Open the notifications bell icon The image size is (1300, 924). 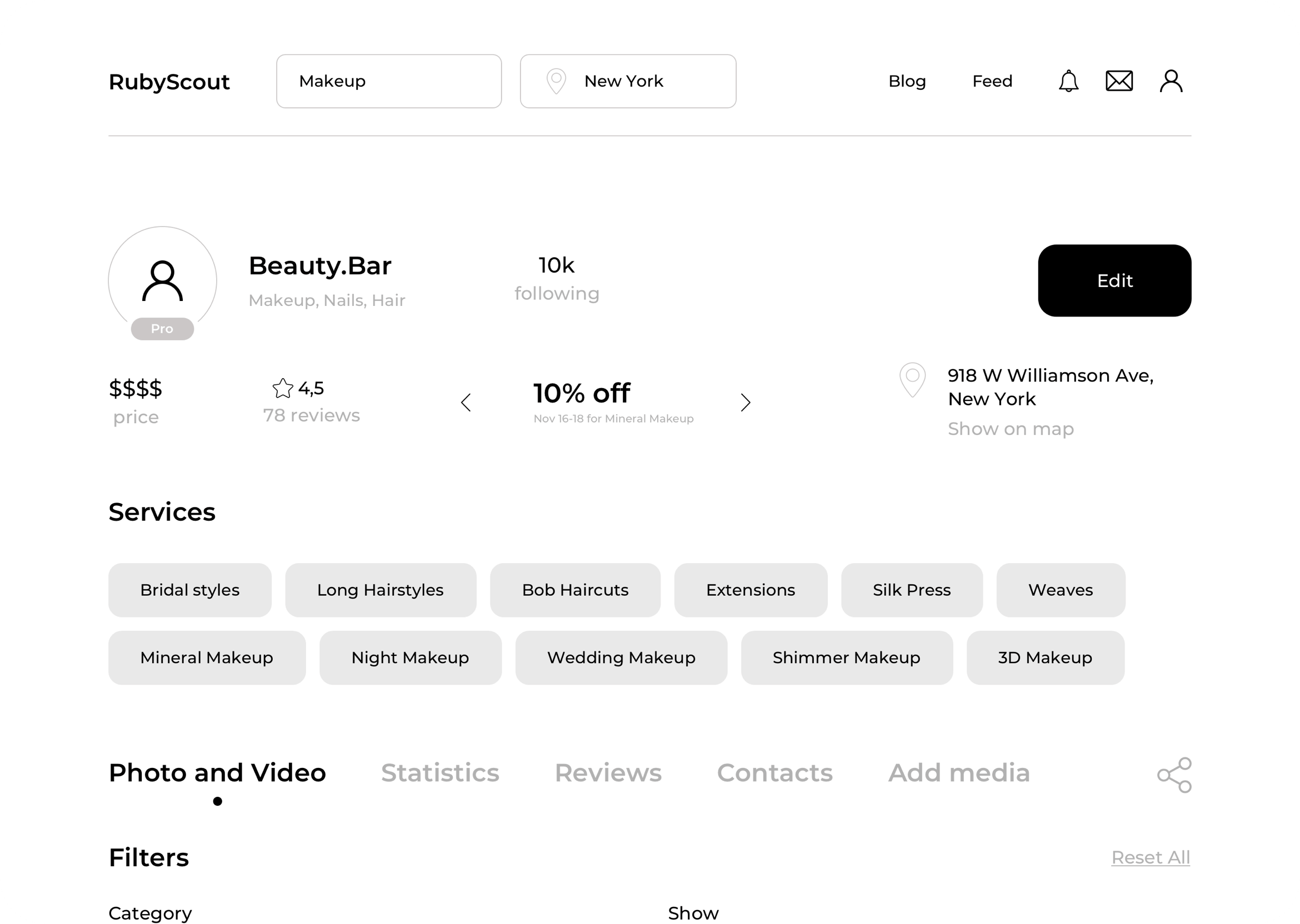tap(1068, 81)
